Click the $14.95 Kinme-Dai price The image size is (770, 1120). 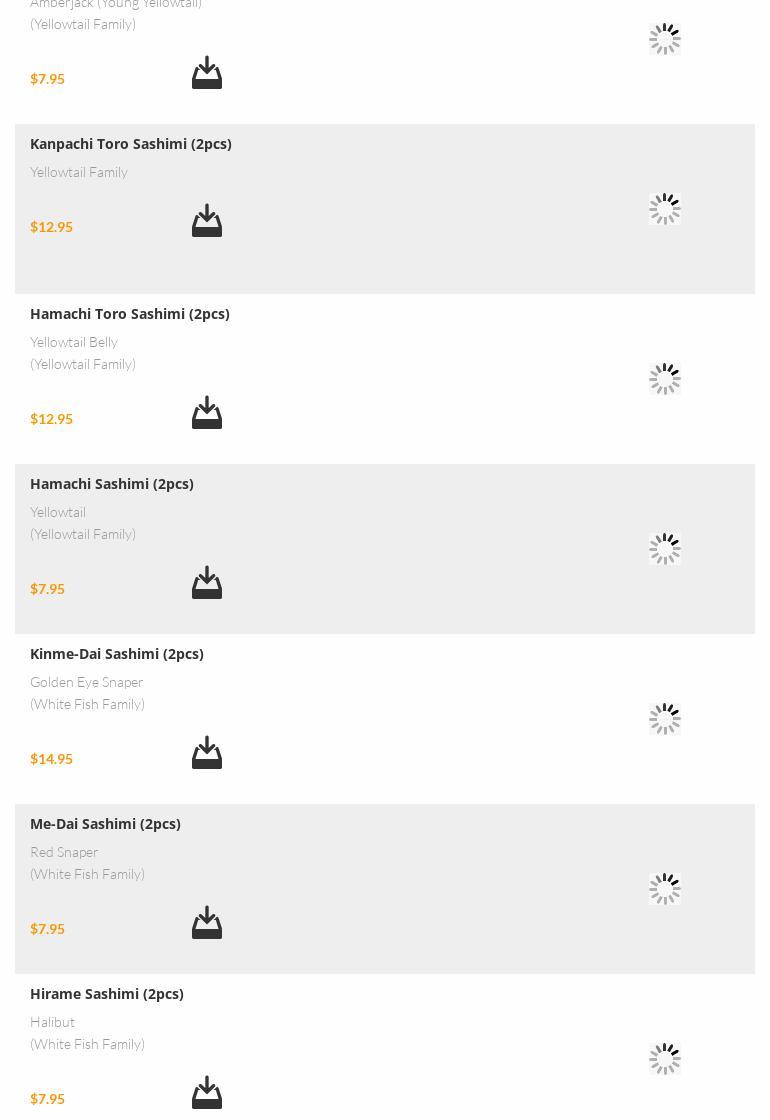tap(51, 759)
